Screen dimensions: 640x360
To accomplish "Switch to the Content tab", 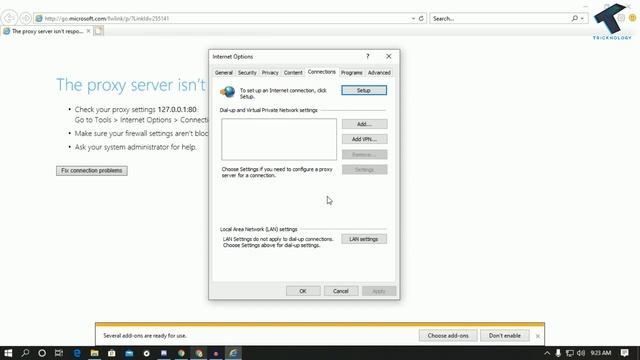I will 293,73.
